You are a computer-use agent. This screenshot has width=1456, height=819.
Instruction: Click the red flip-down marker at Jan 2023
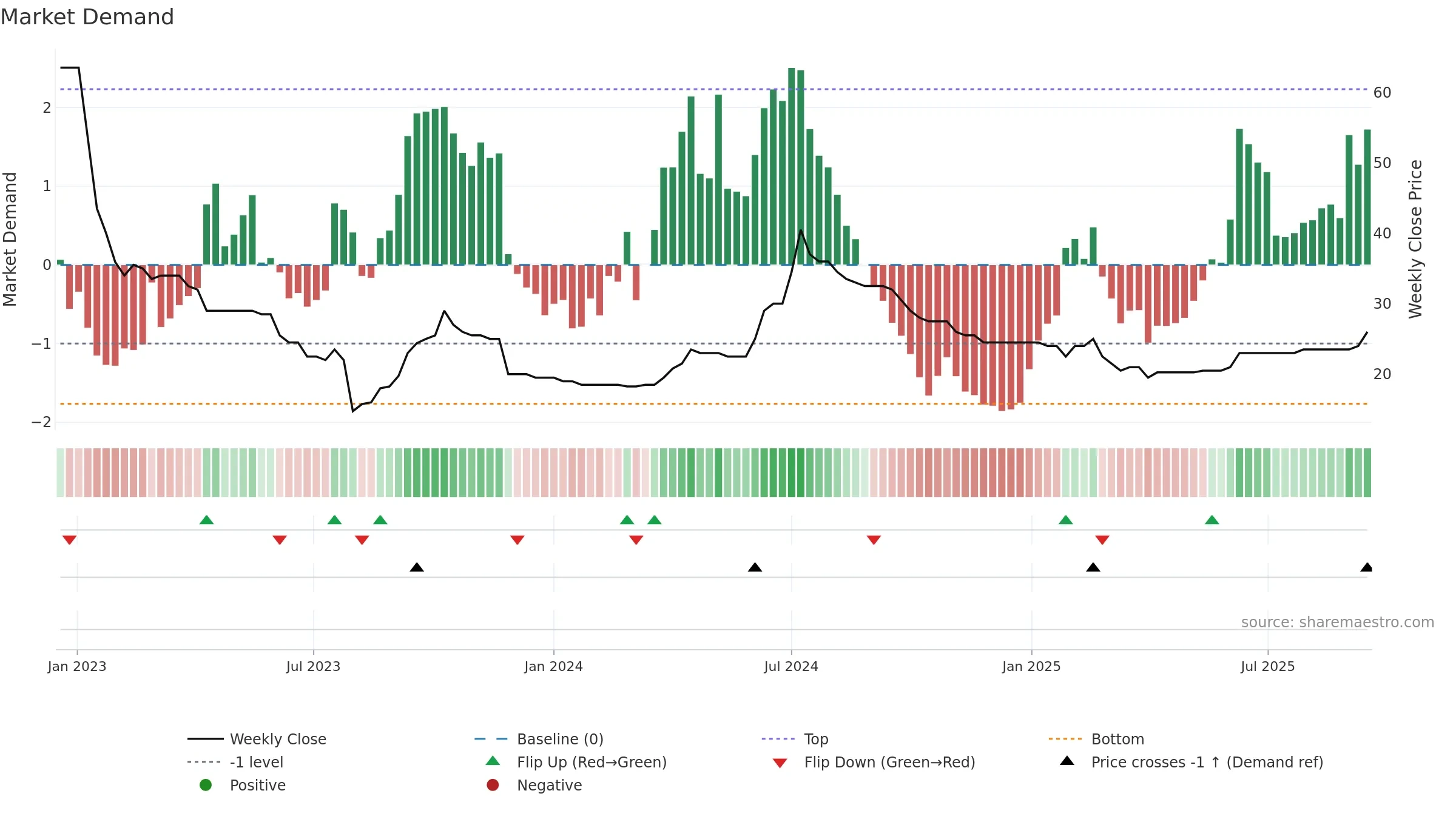coord(70,540)
